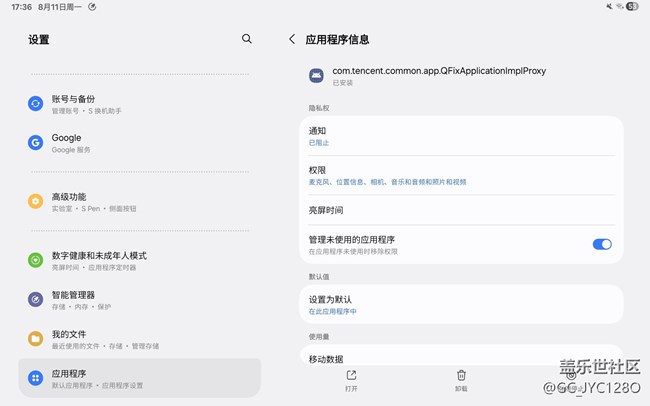The height and width of the screenshot is (406, 650).
Task: Tap the battery indicator in status bar
Action: (632, 6)
